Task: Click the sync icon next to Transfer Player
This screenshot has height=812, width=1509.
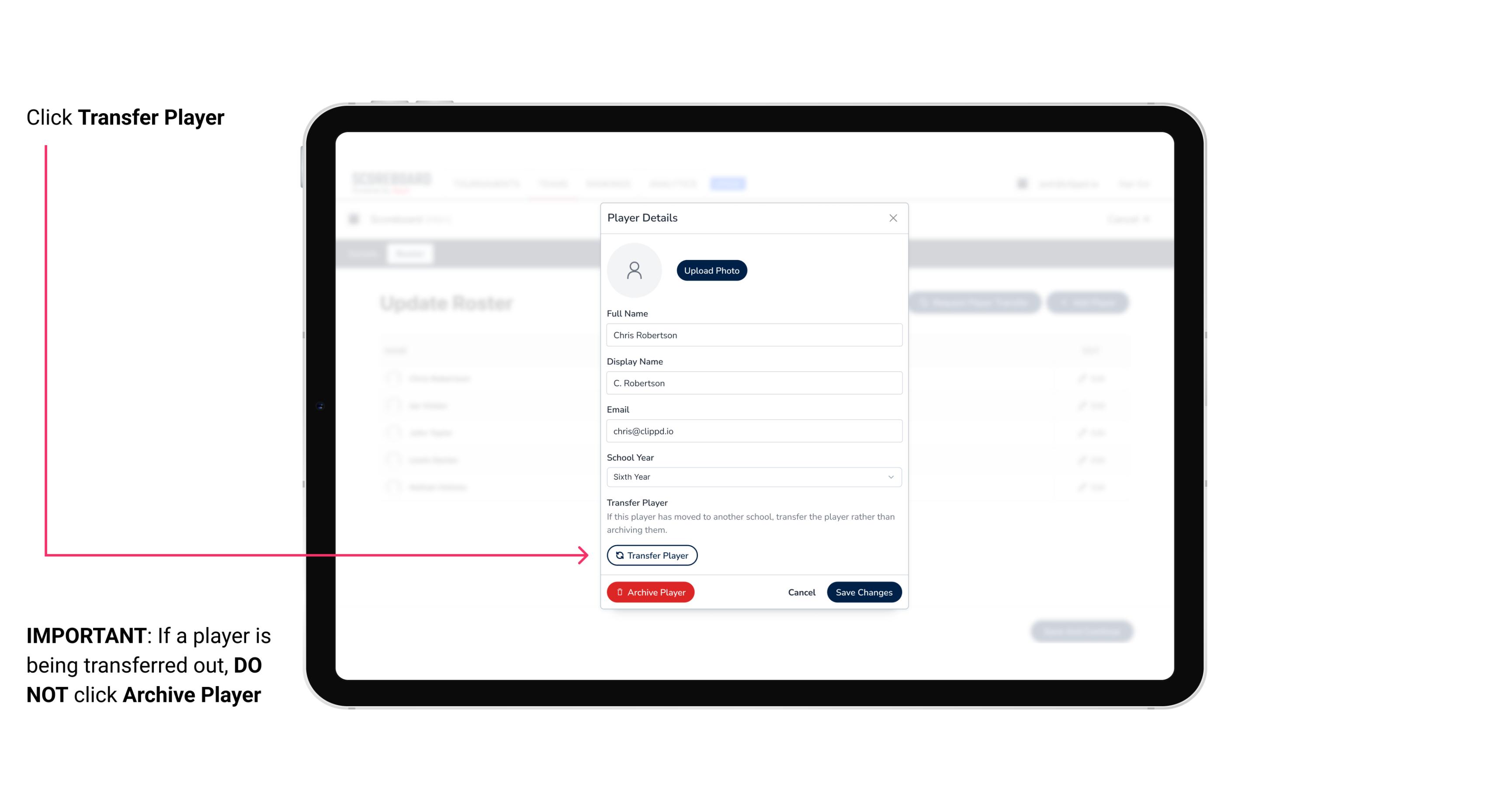Action: [x=619, y=555]
